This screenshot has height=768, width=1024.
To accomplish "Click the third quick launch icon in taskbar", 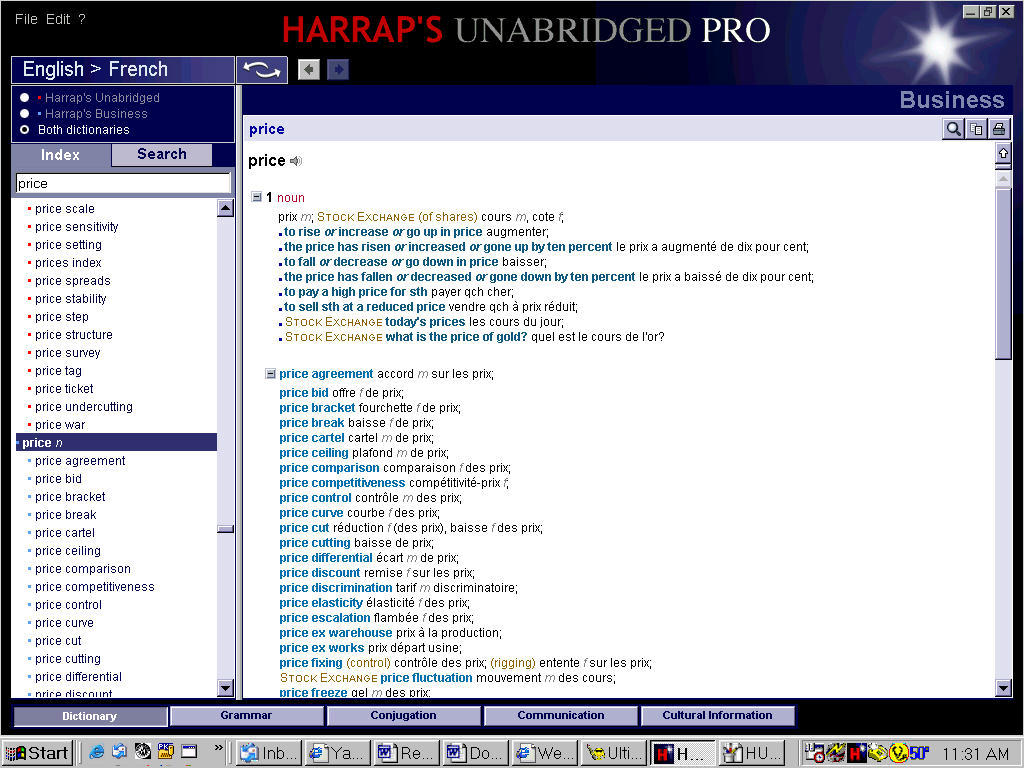I will 142,752.
